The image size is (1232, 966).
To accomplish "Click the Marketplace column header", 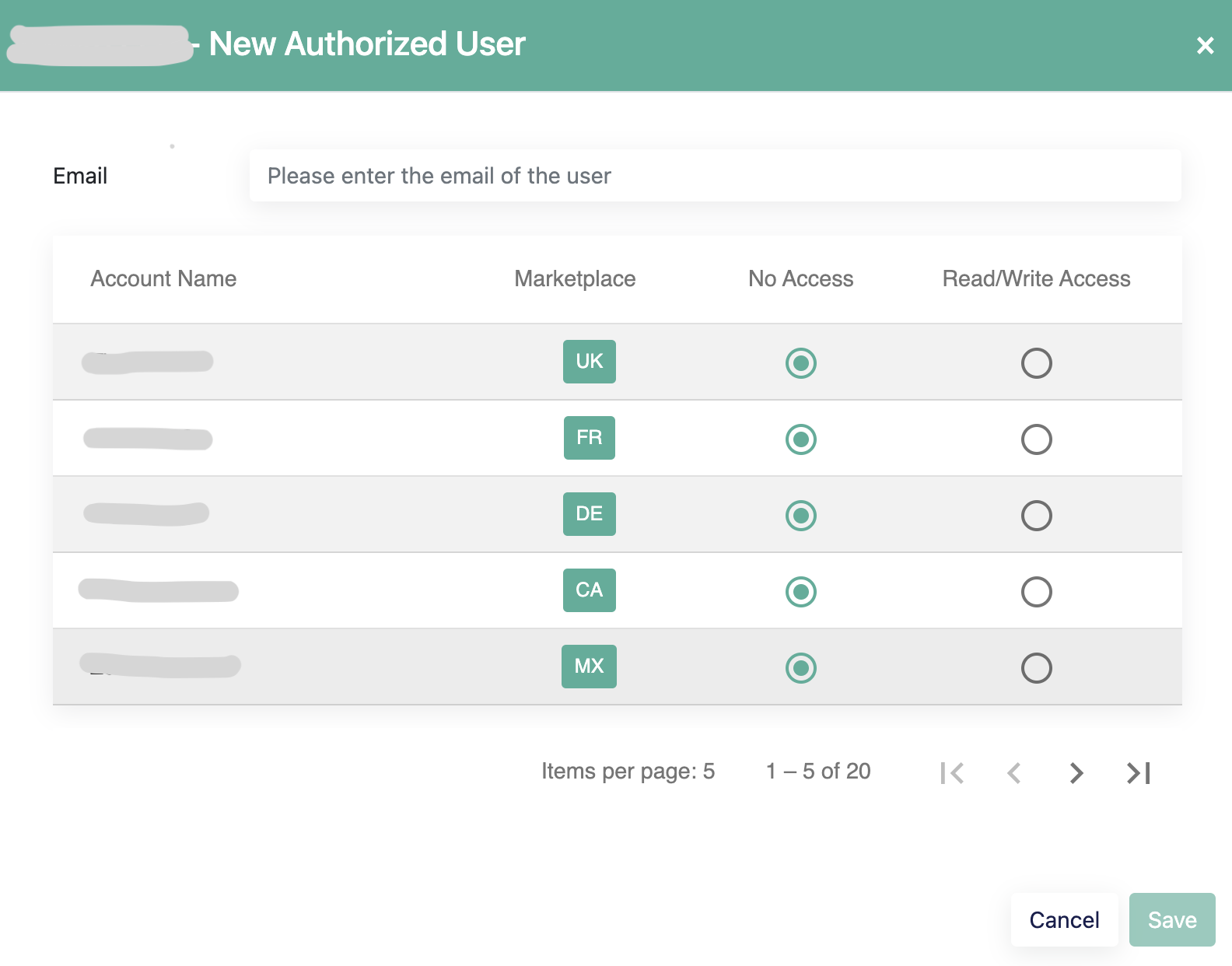I will click(575, 278).
